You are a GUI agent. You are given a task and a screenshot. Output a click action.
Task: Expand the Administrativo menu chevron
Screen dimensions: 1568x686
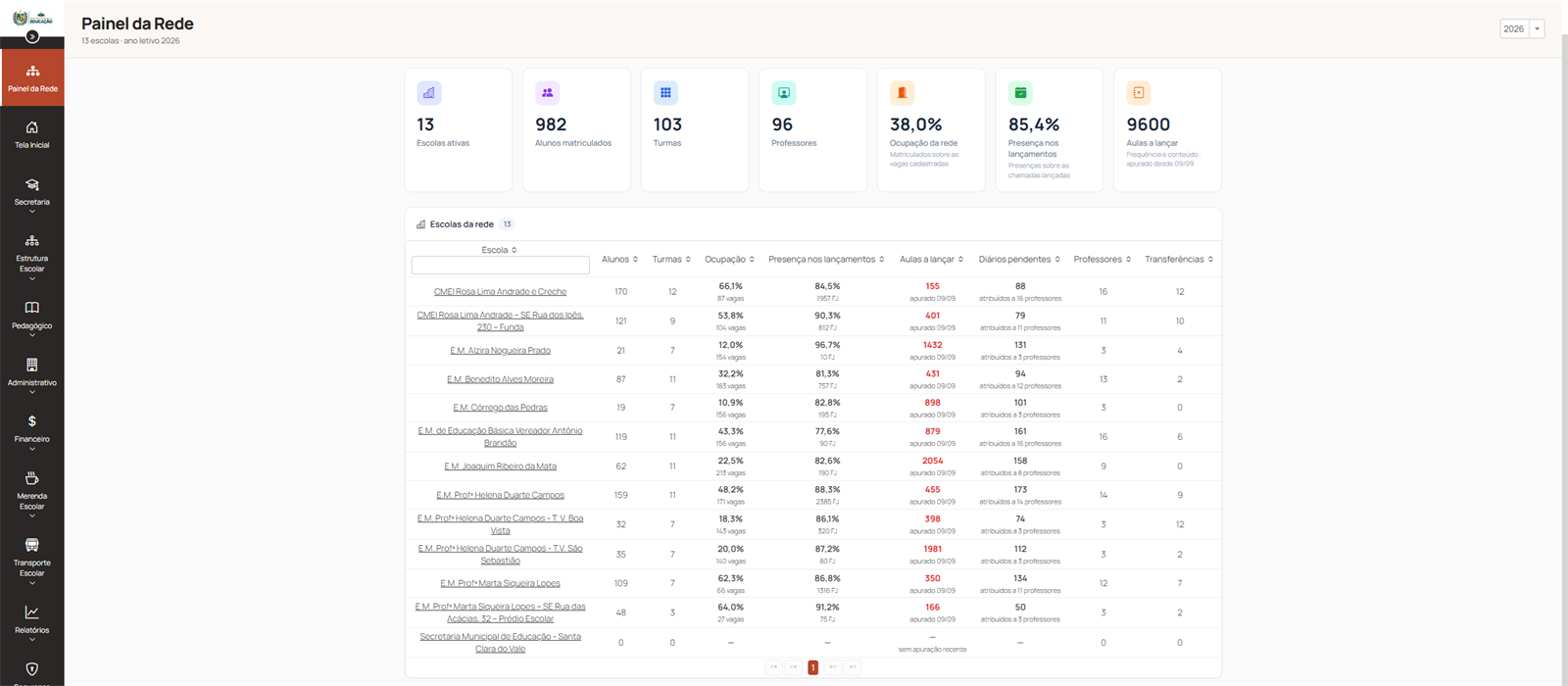(x=32, y=392)
